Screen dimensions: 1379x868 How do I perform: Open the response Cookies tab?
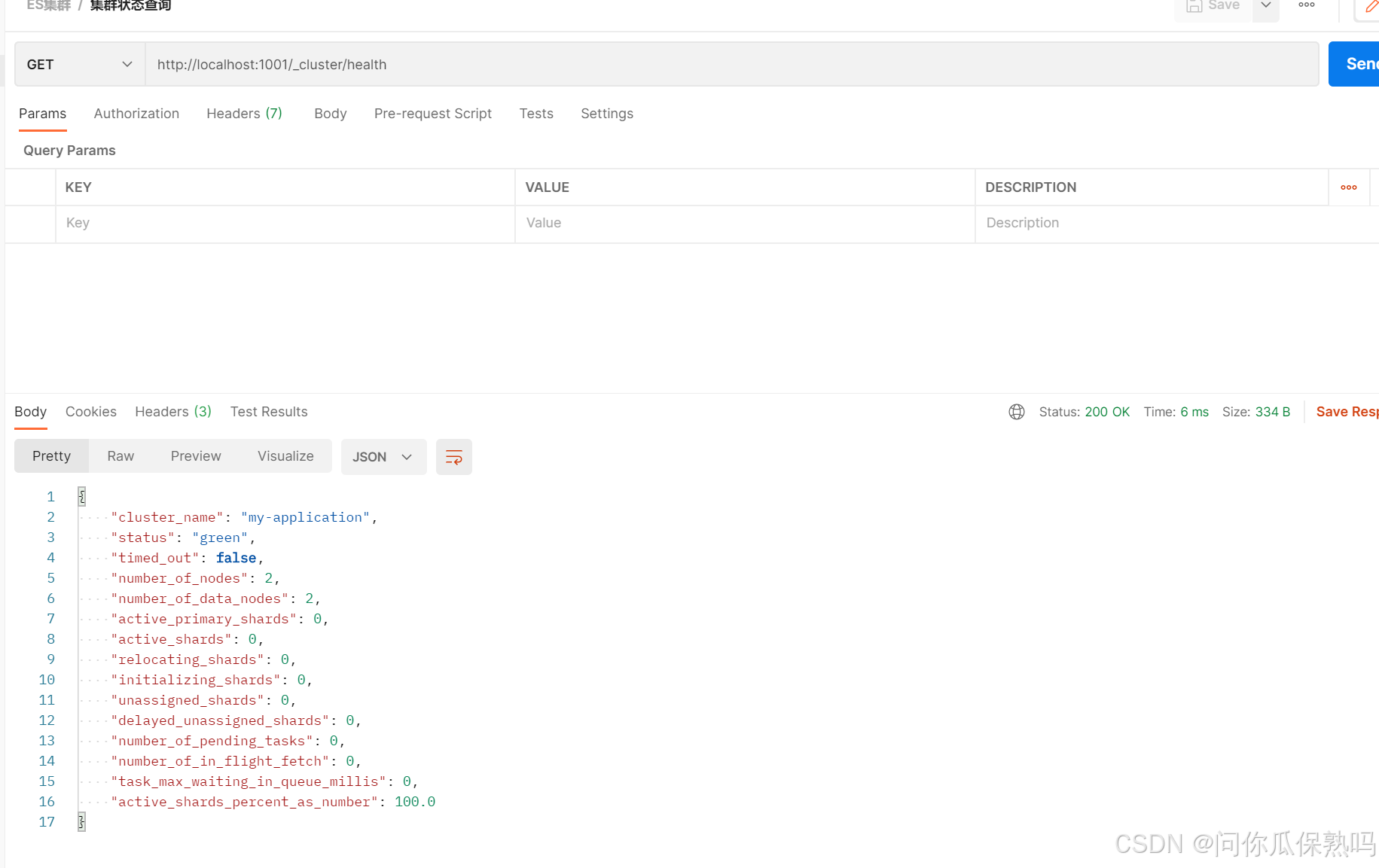point(91,412)
